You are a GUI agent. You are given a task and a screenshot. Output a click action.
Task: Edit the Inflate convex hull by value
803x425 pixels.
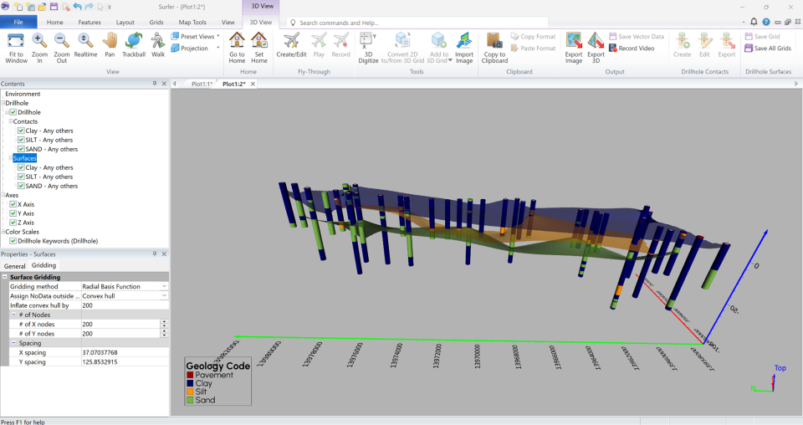click(124, 305)
